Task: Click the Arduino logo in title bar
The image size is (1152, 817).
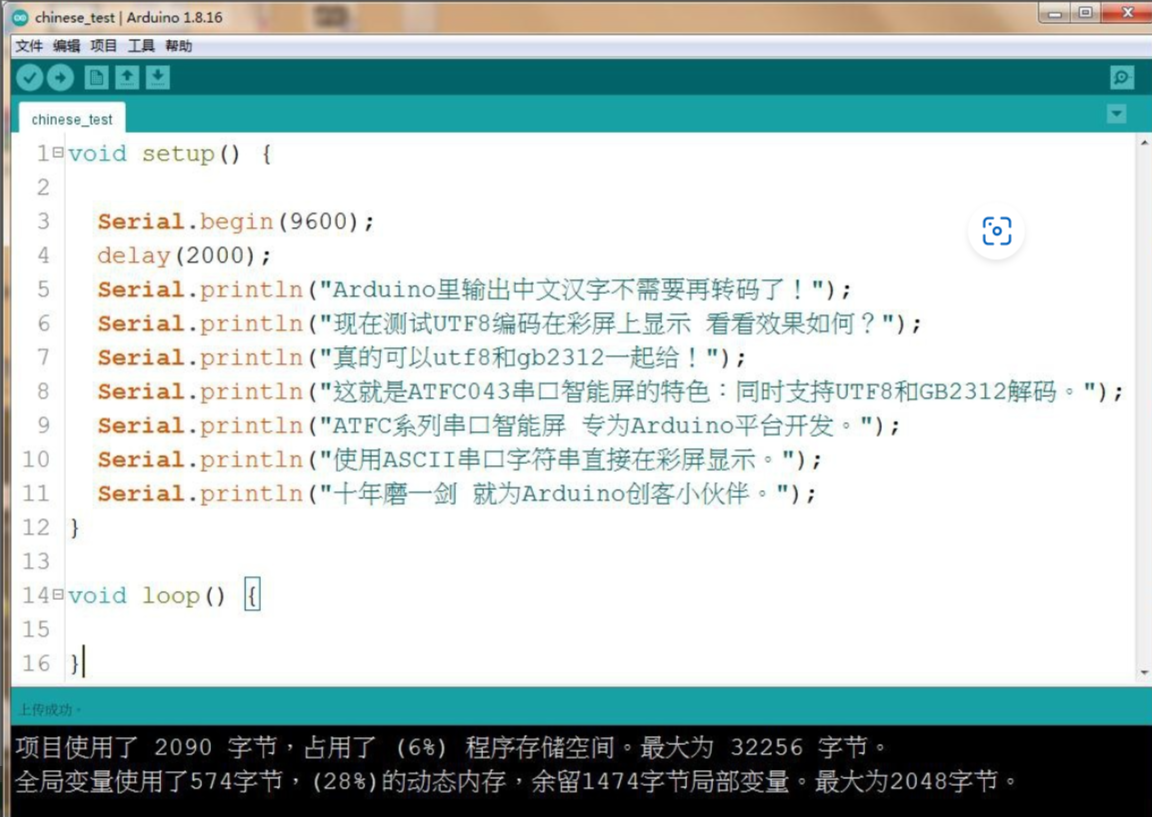Action: (20, 17)
